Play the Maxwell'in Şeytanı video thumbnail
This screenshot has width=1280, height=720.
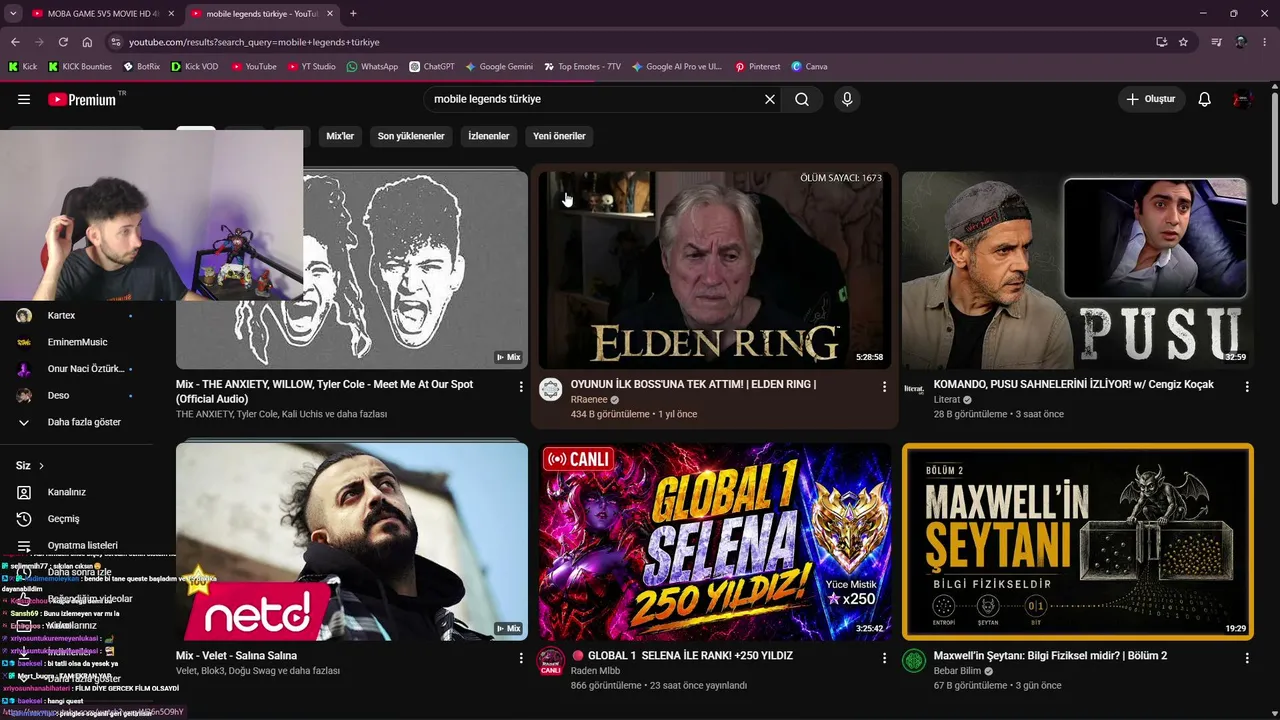[1078, 541]
